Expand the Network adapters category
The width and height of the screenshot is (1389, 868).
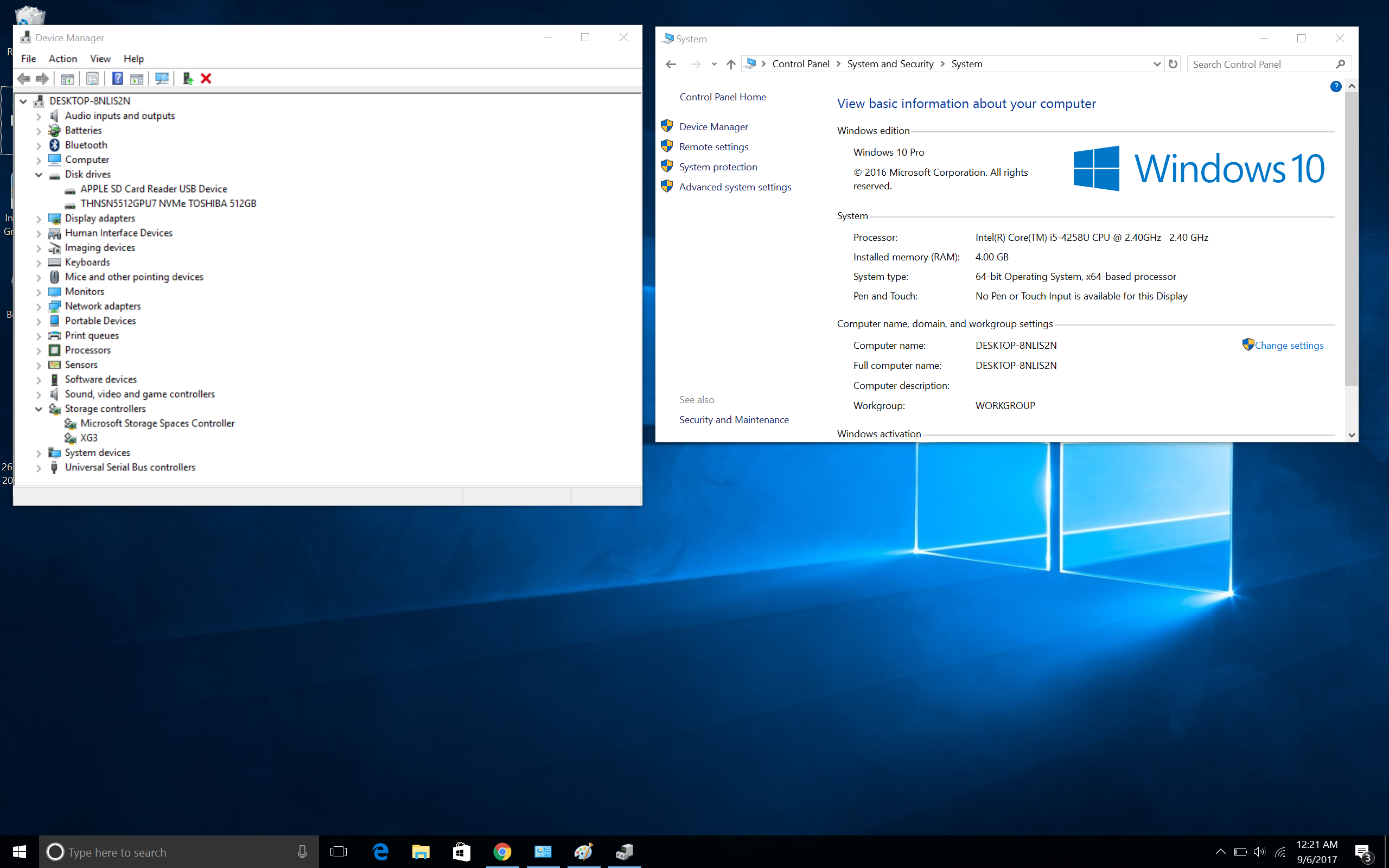pos(39,307)
